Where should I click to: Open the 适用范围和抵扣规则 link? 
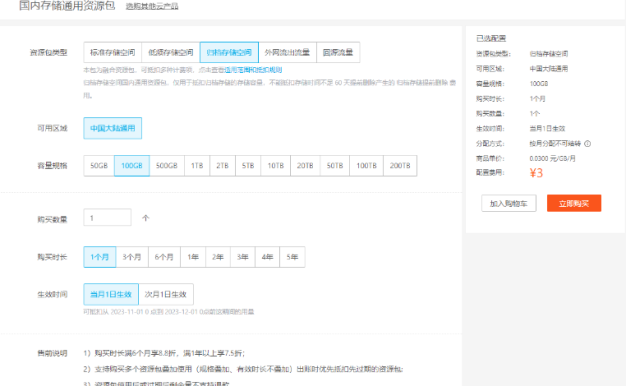coord(253,70)
